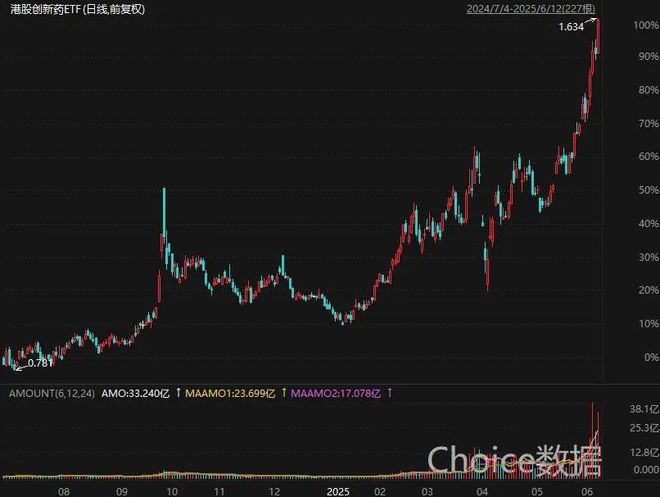Click the 0% label on price axis
Screen dimensions: 660x497
point(639,357)
